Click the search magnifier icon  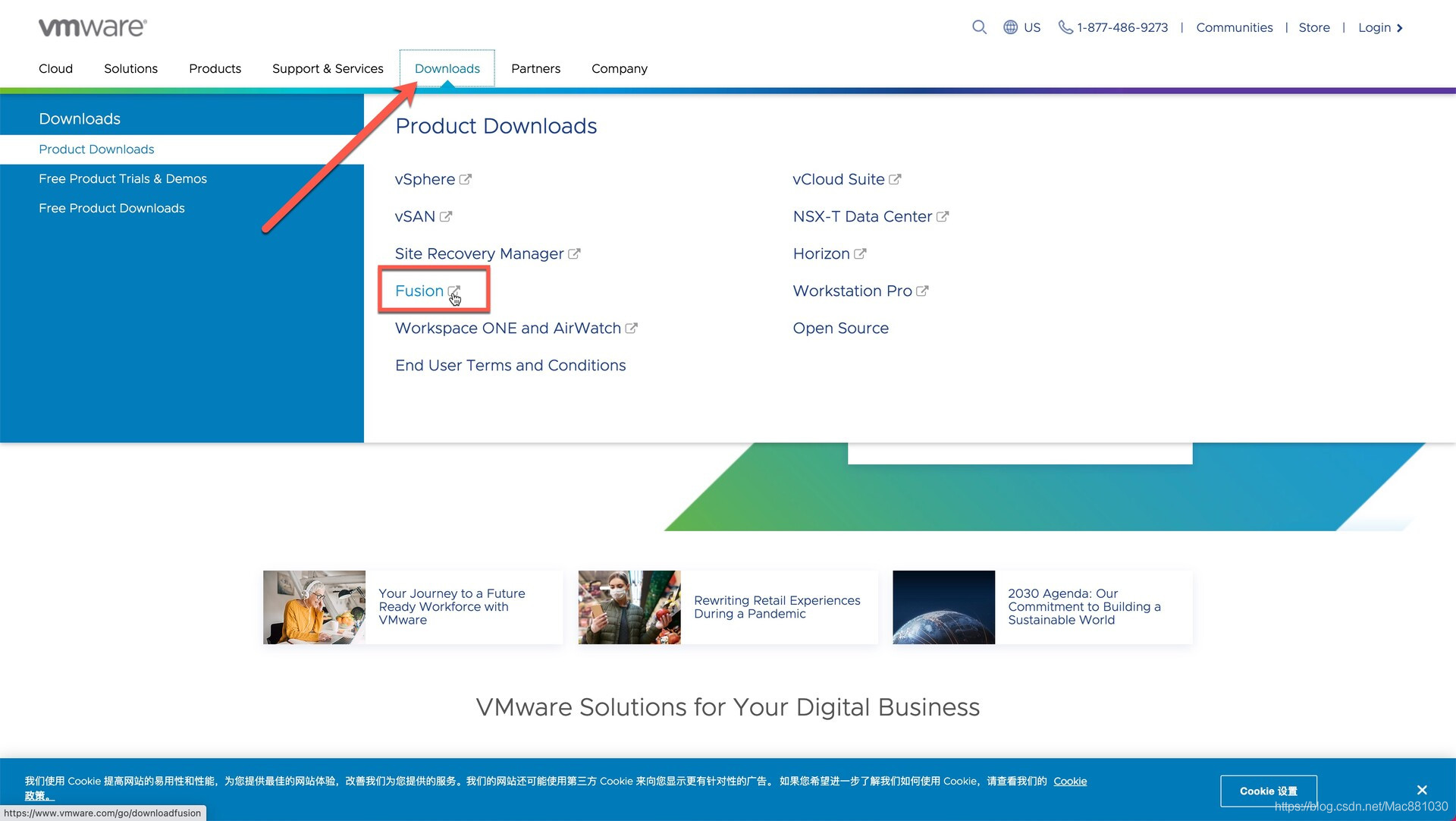pyautogui.click(x=979, y=27)
